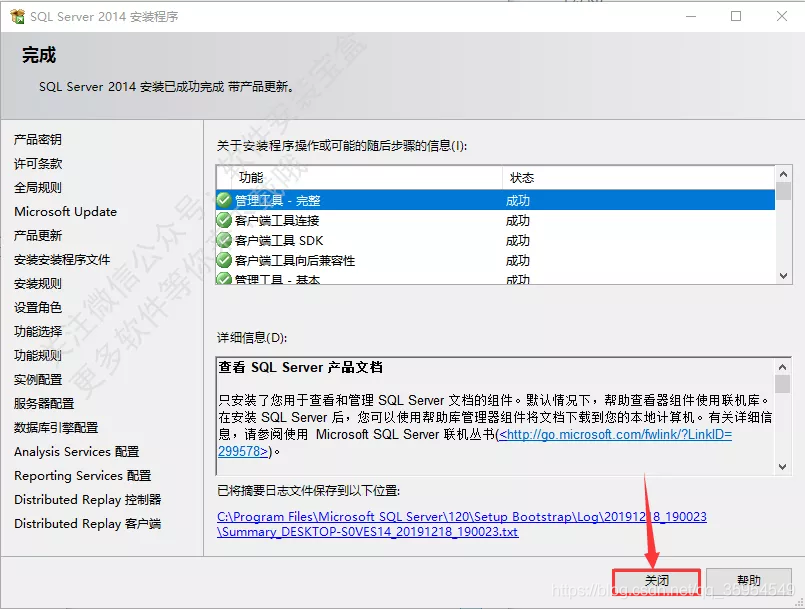This screenshot has width=805, height=609.
Task: Click feature list scrollbar down arrow
Action: tap(783, 276)
